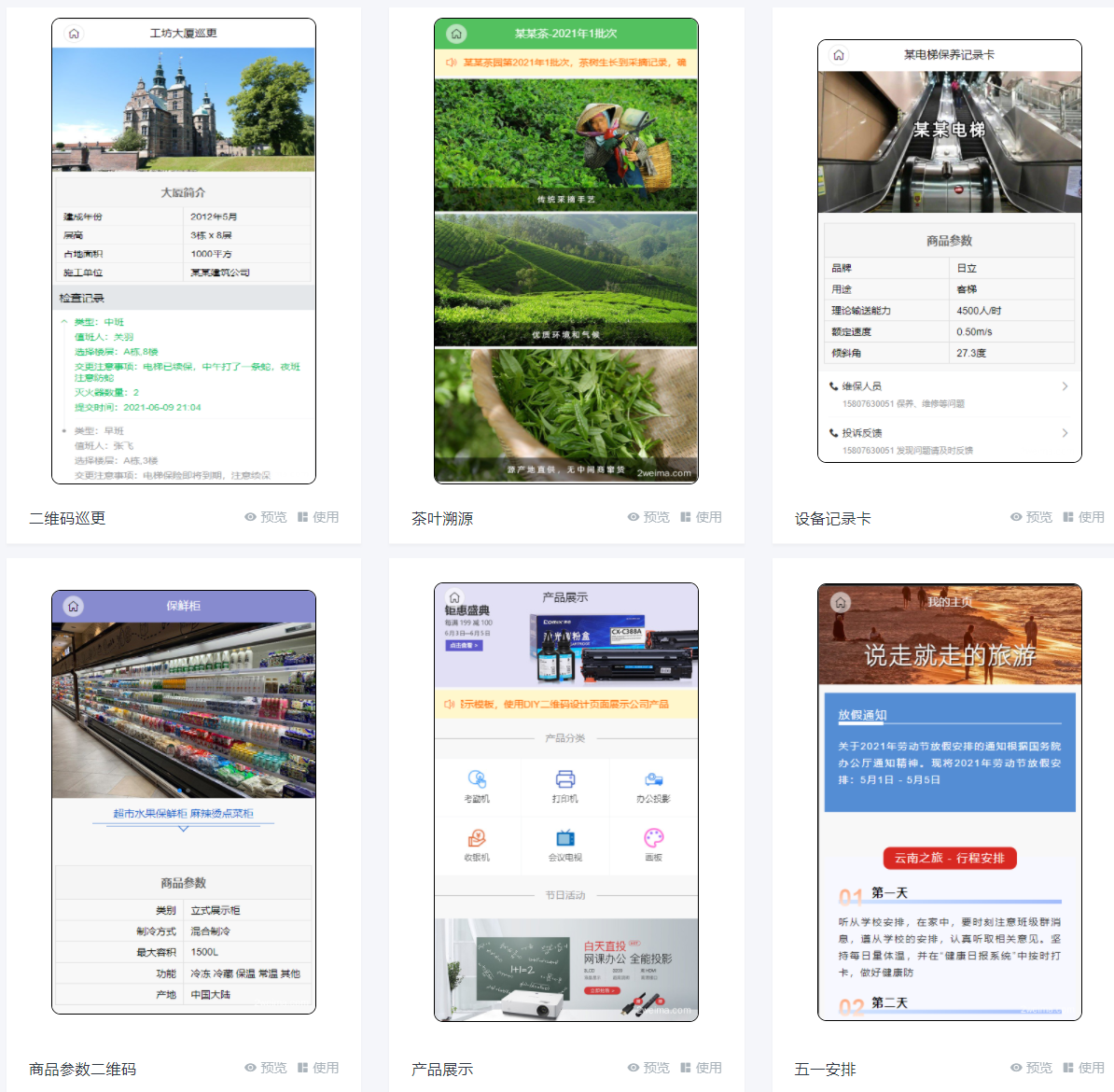This screenshot has height=1092, width=1114.
Task: Preview the 二维码巡更 template
Action: point(266,517)
